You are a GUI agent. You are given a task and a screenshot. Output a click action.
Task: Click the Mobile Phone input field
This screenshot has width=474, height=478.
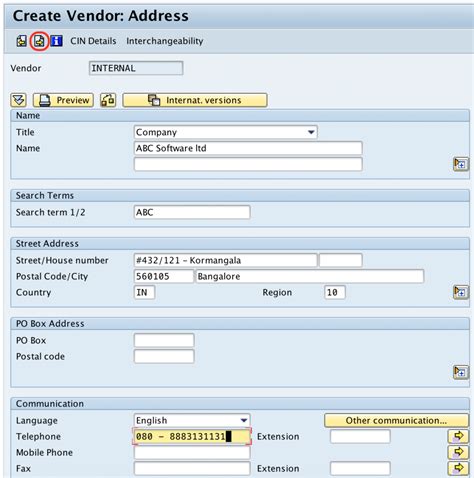coord(192,452)
